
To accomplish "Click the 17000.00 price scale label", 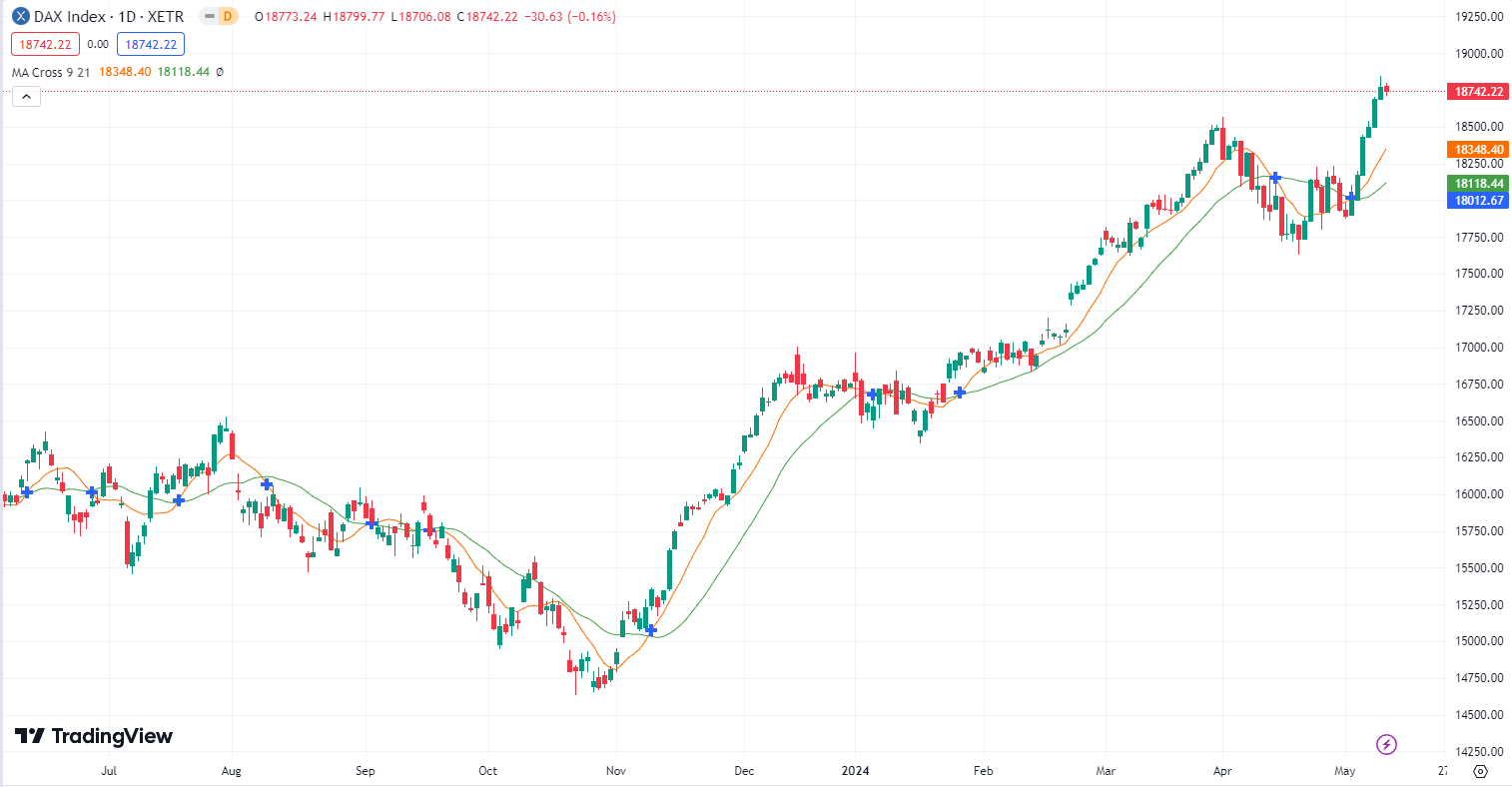I will click(1479, 348).
